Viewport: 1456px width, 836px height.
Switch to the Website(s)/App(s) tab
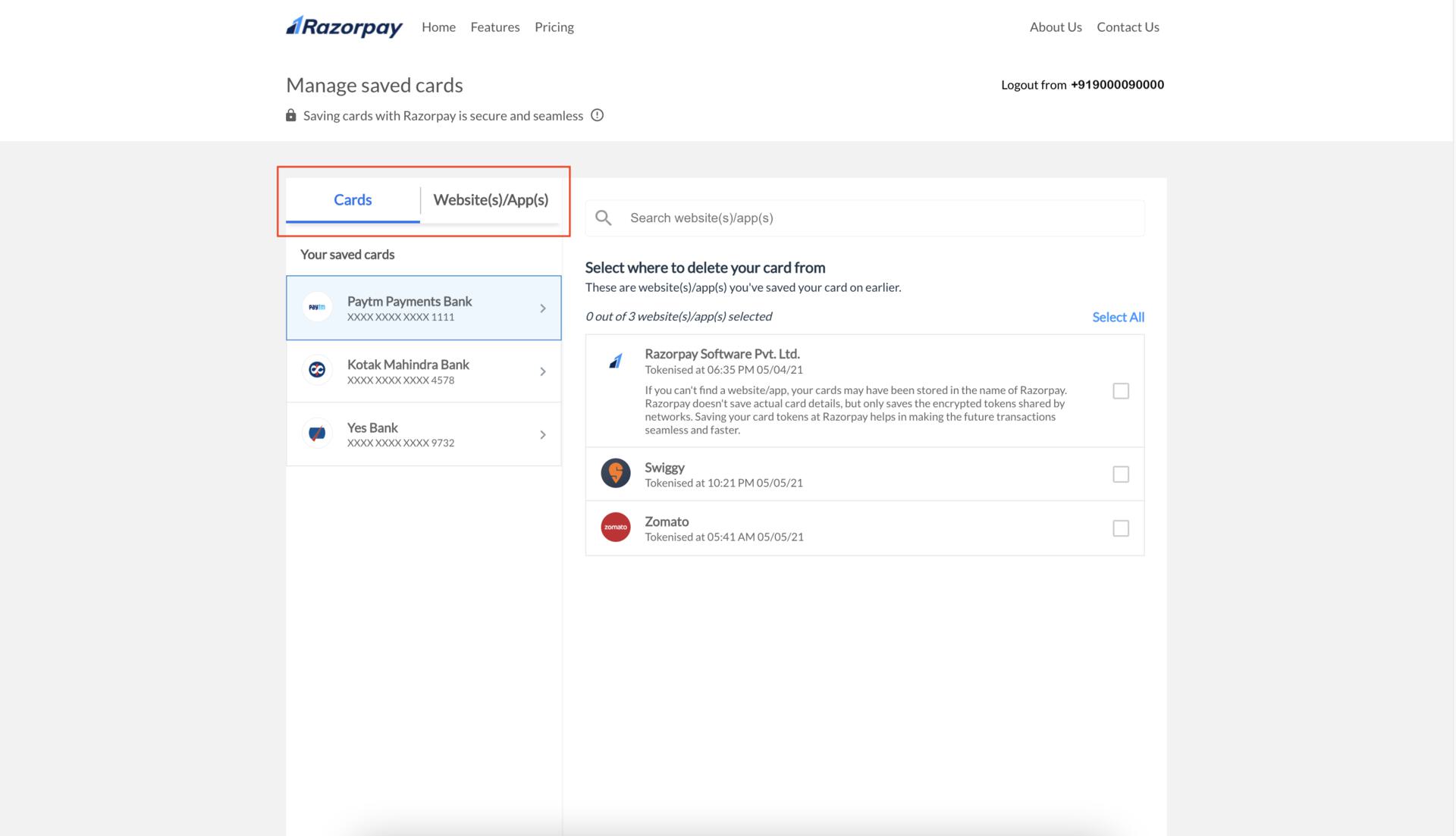490,199
